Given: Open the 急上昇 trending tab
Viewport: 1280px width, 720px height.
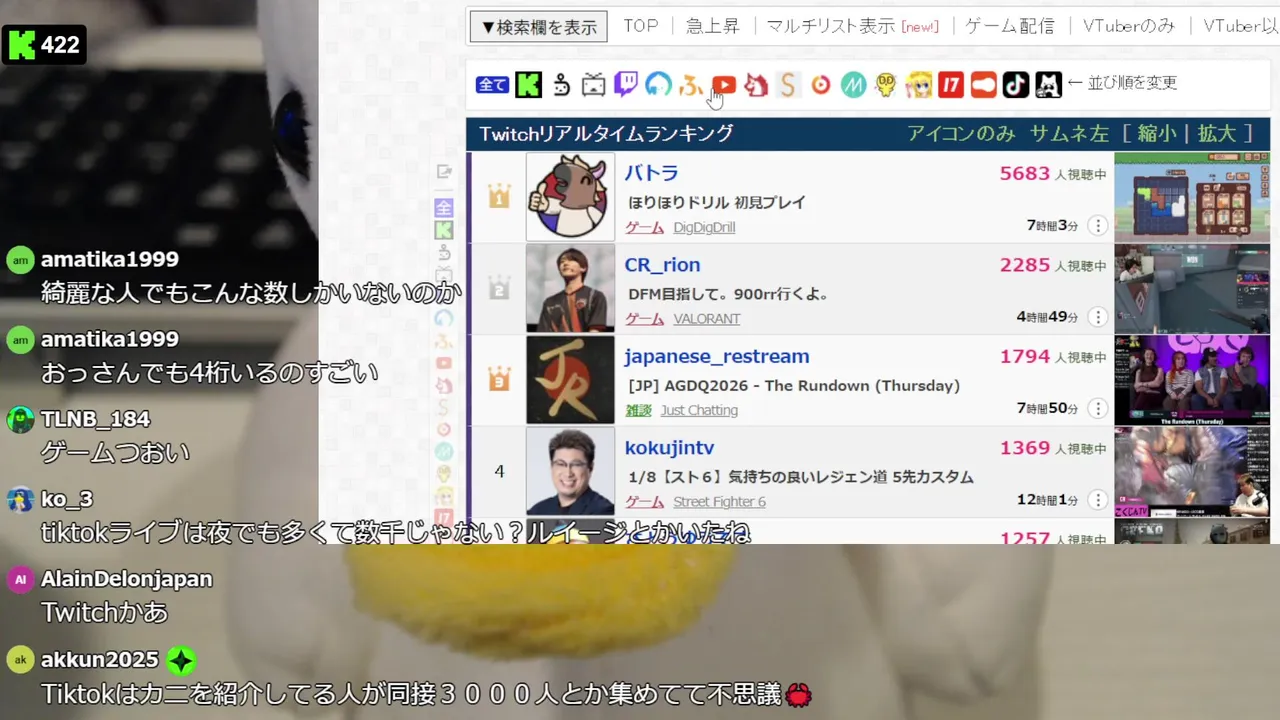Looking at the screenshot, I should 712,26.
